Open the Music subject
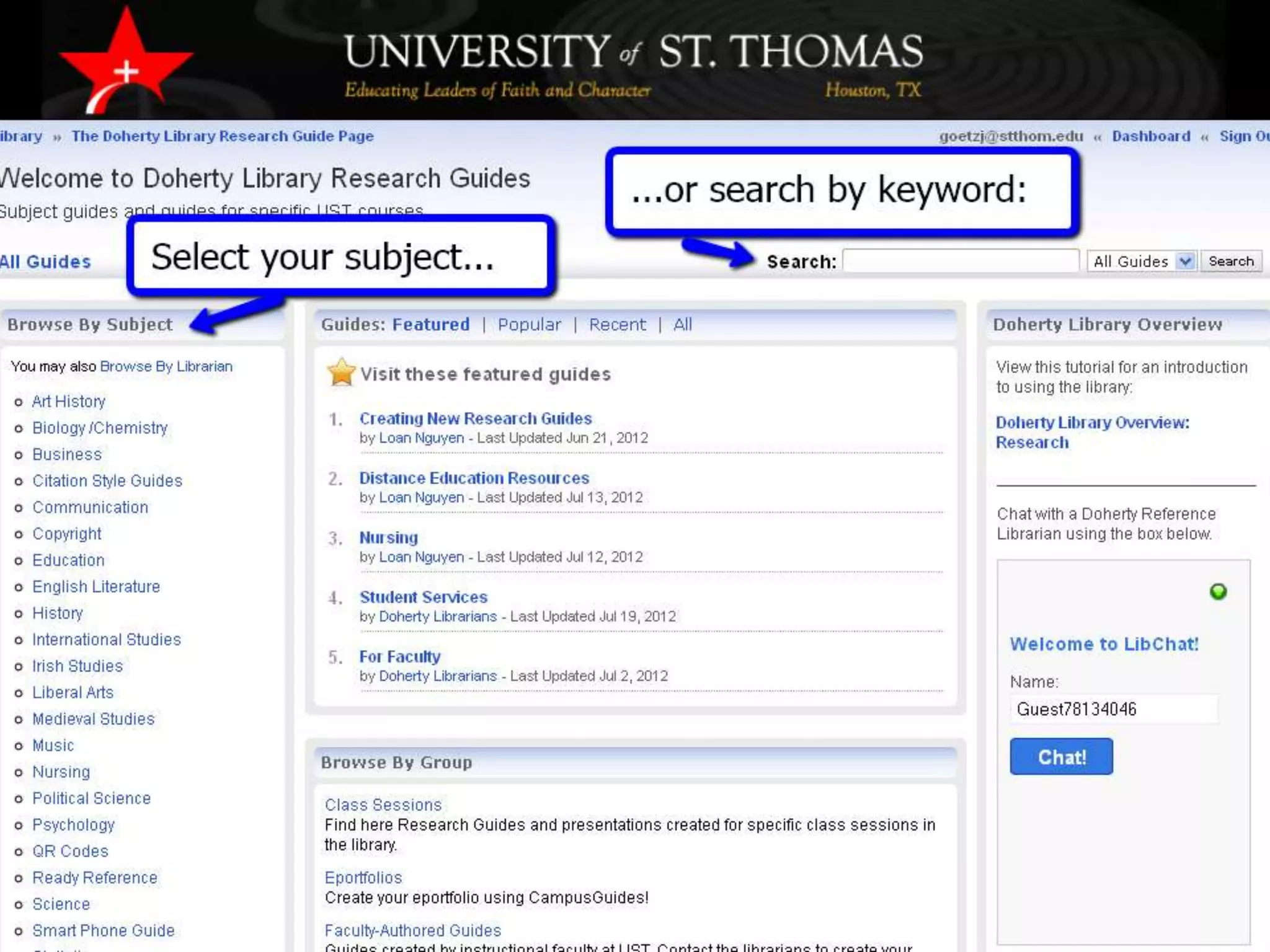Viewport: 1270px width, 952px height. point(53,745)
